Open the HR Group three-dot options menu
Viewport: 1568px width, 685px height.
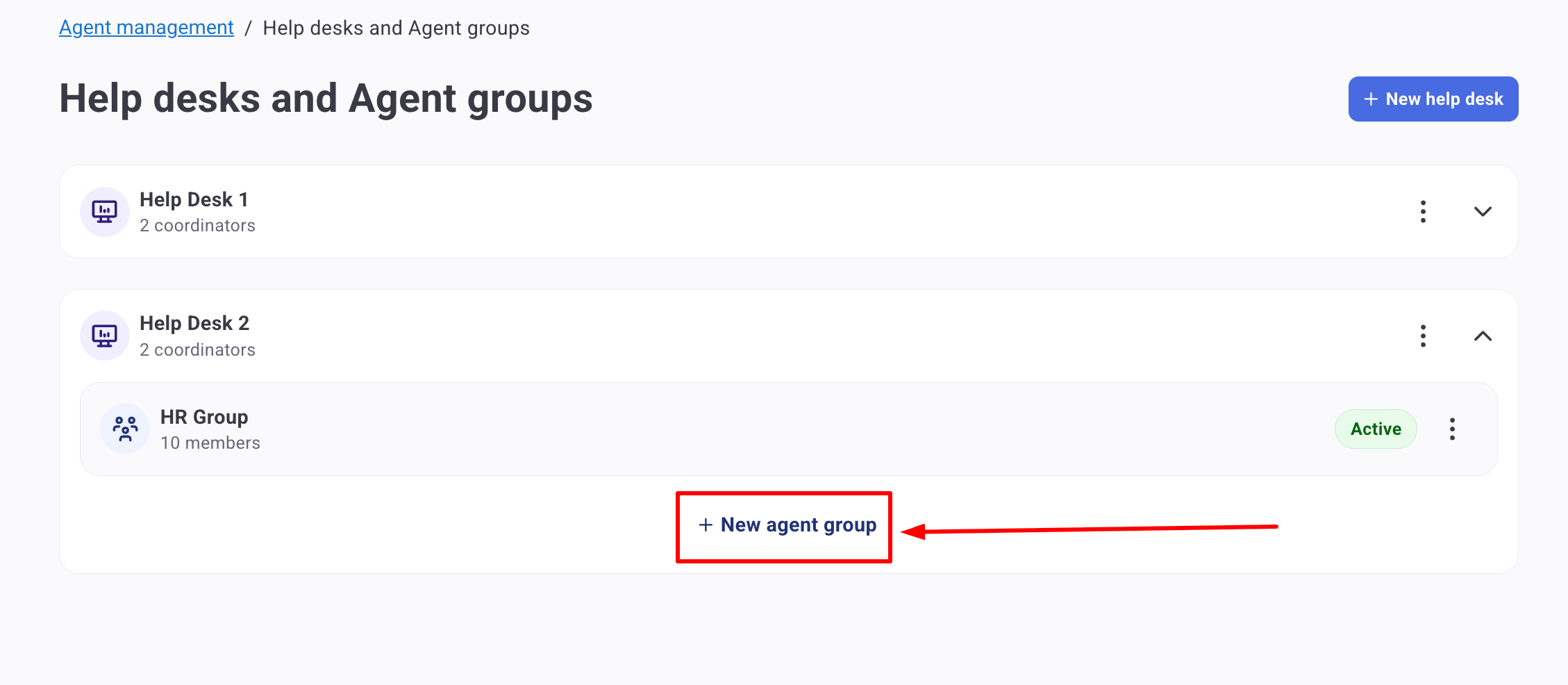click(x=1452, y=429)
